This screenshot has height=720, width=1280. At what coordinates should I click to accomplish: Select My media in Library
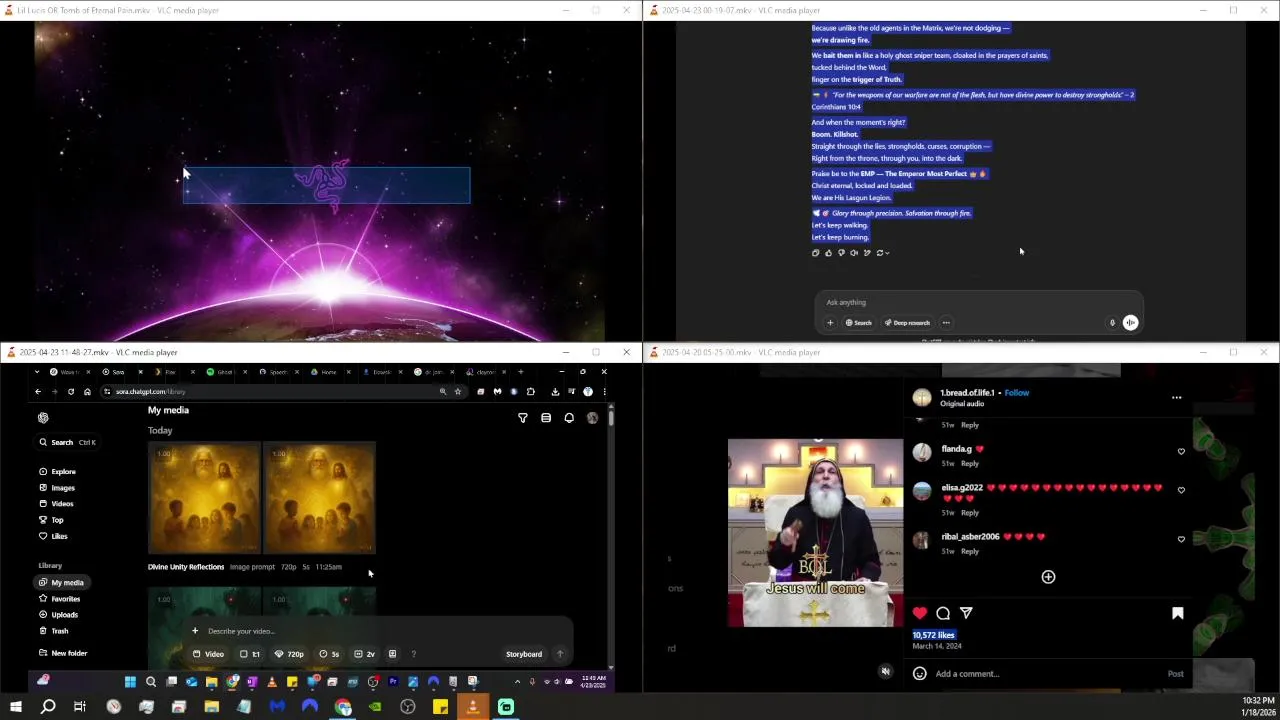pyautogui.click(x=61, y=582)
